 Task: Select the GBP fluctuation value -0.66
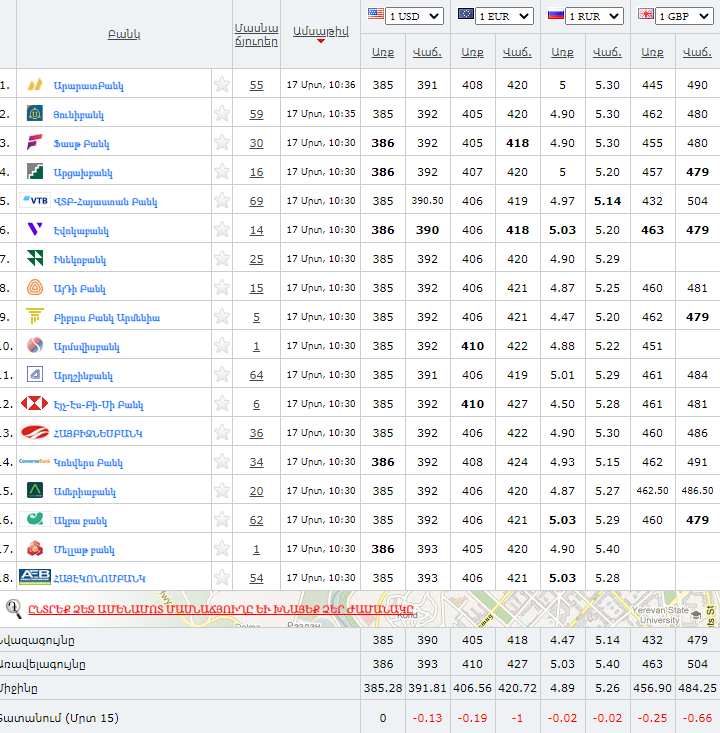point(697,718)
